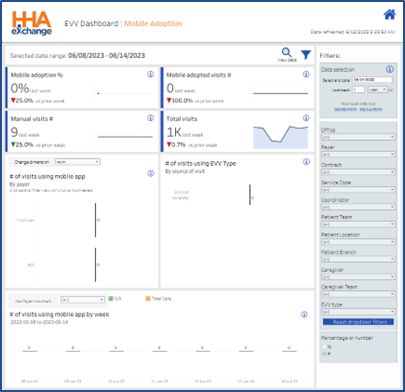Expand the Office filter dropdown
The width and height of the screenshot is (405, 392).
pyautogui.click(x=358, y=137)
